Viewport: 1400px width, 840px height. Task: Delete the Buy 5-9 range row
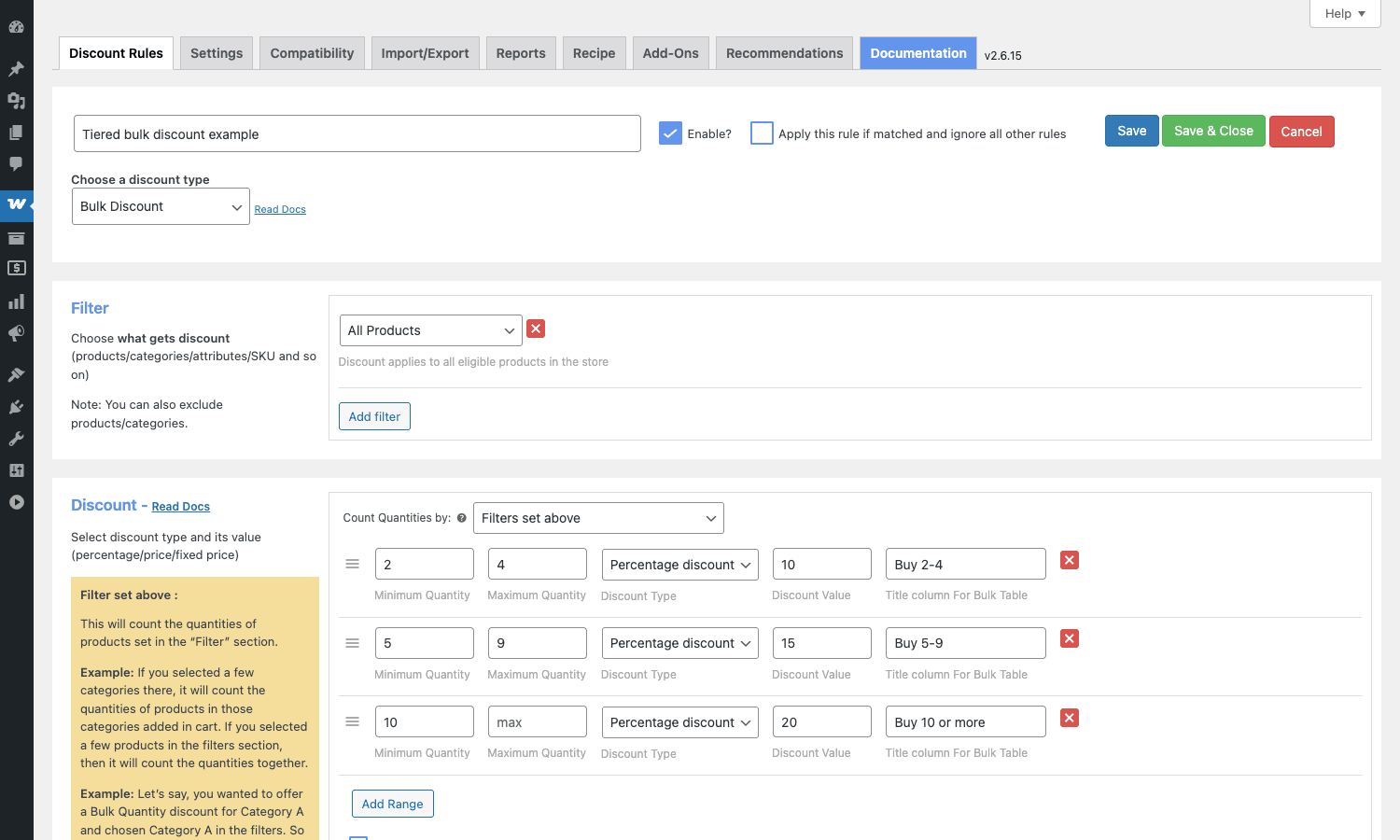point(1070,638)
